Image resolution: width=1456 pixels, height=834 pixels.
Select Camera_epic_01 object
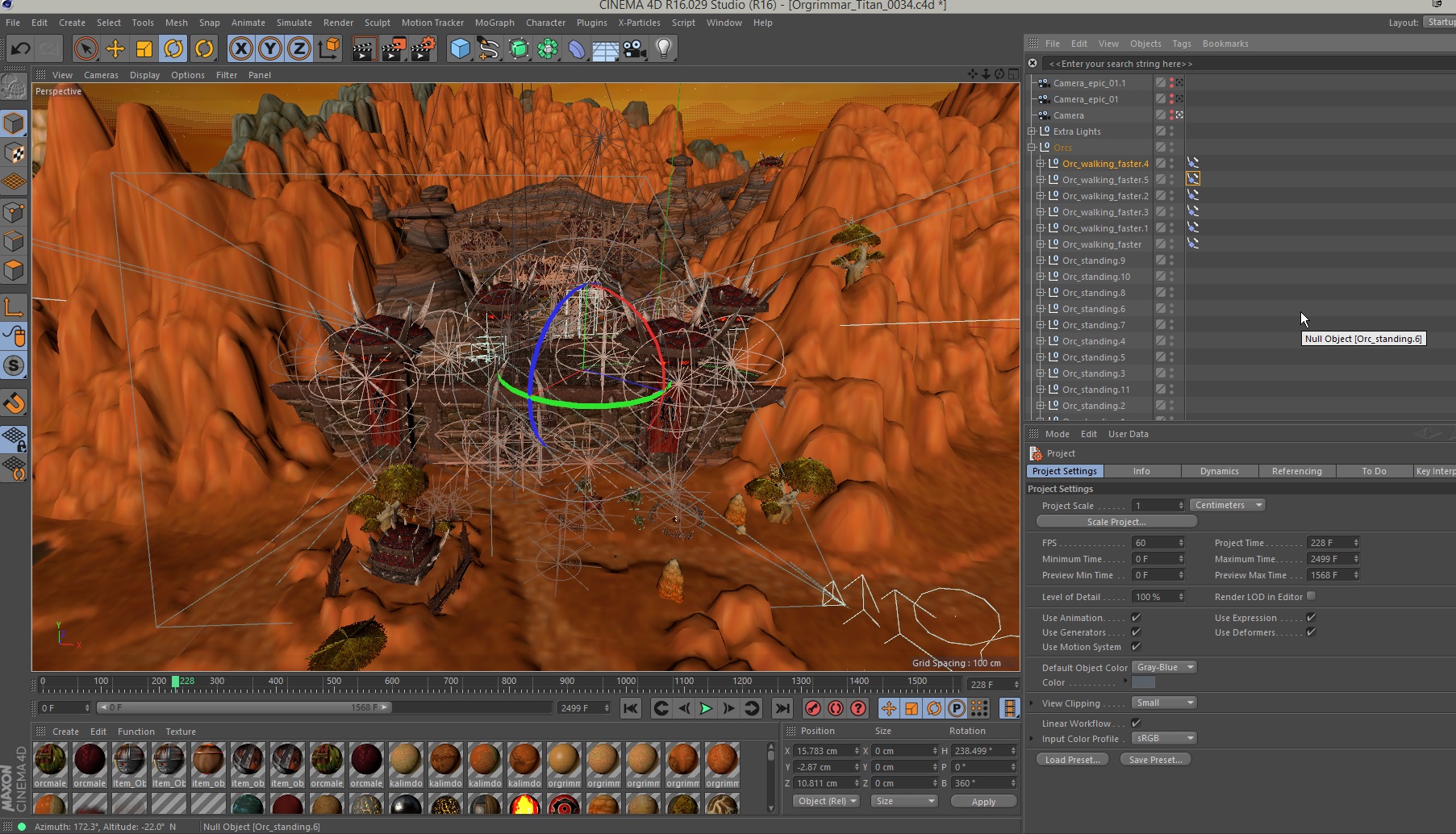click(x=1086, y=99)
